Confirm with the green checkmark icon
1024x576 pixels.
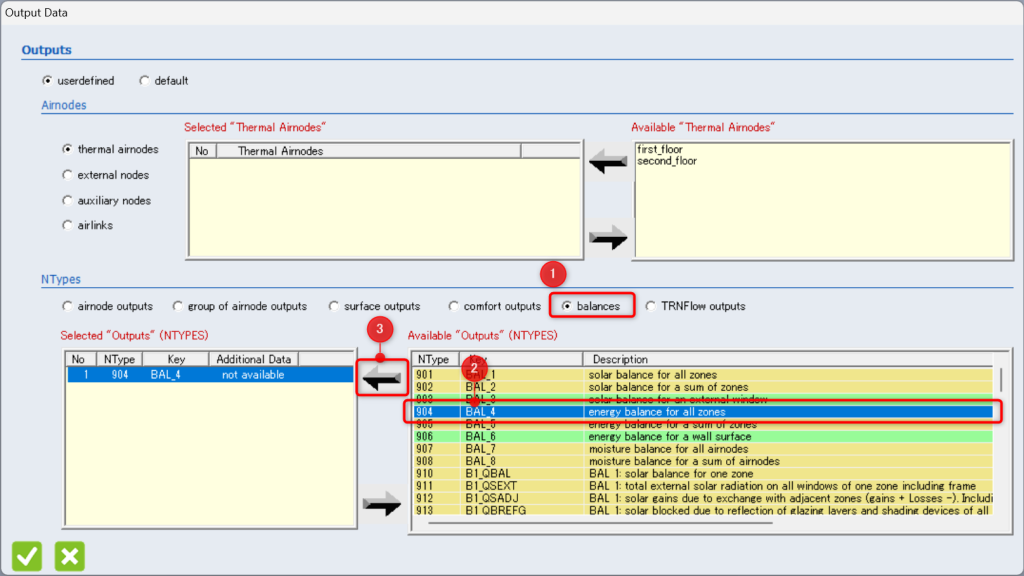pyautogui.click(x=27, y=556)
